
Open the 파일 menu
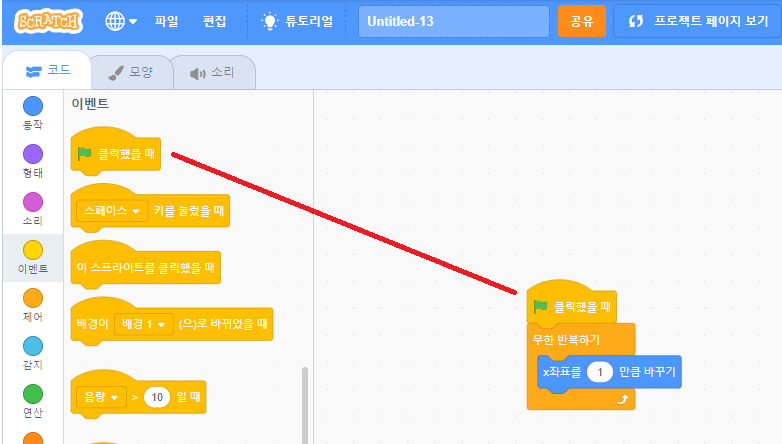(x=166, y=21)
